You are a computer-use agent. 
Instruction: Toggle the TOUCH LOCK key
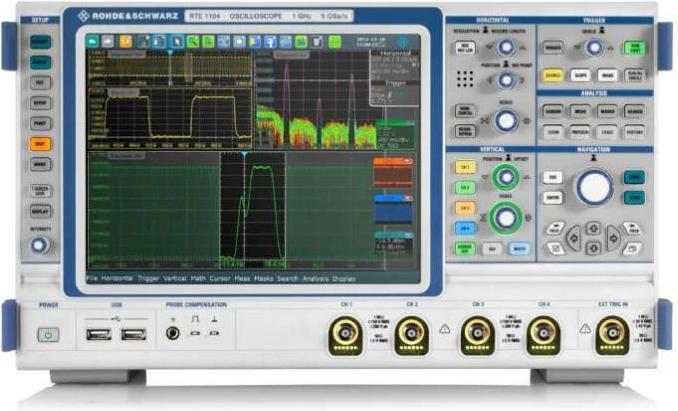[40, 191]
